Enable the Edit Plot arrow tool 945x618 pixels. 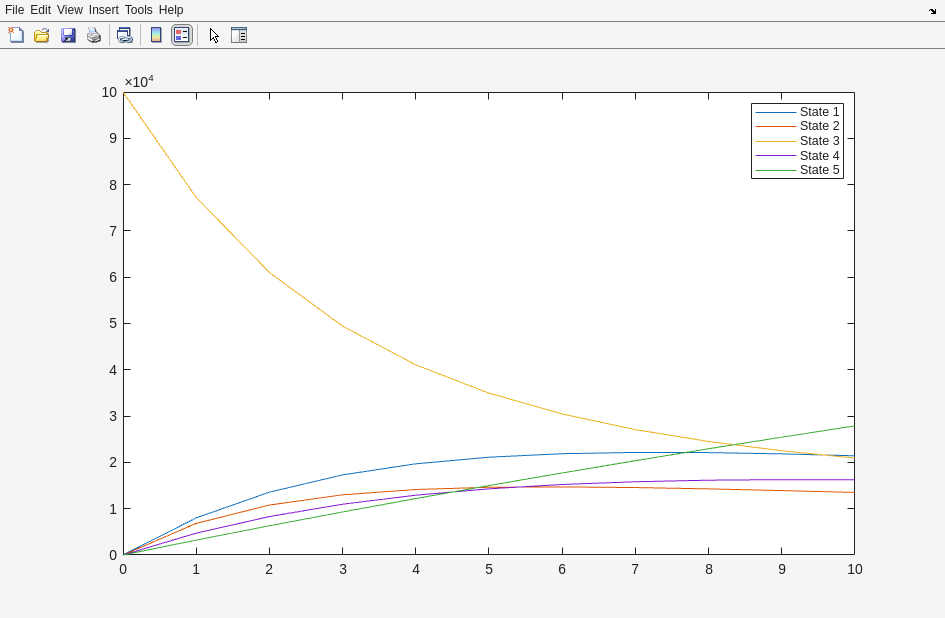(x=214, y=35)
